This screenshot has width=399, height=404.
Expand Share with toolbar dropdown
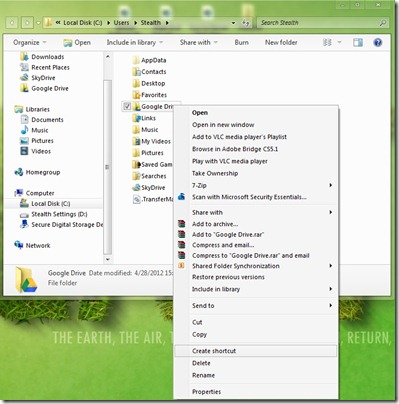(199, 42)
